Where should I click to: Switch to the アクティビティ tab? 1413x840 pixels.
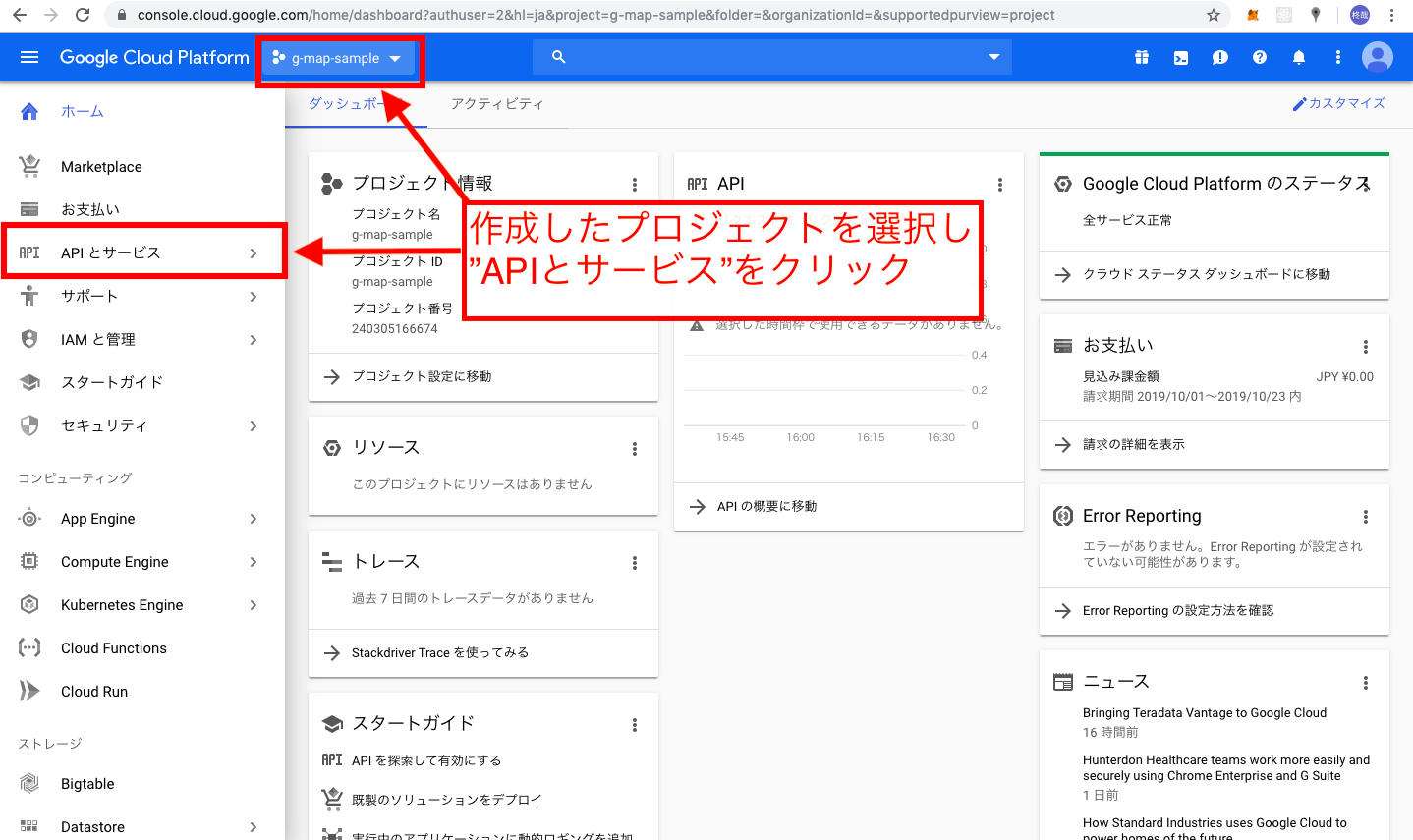coord(497,102)
